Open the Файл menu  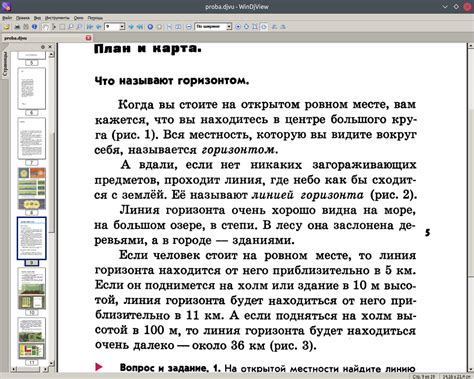[7, 18]
